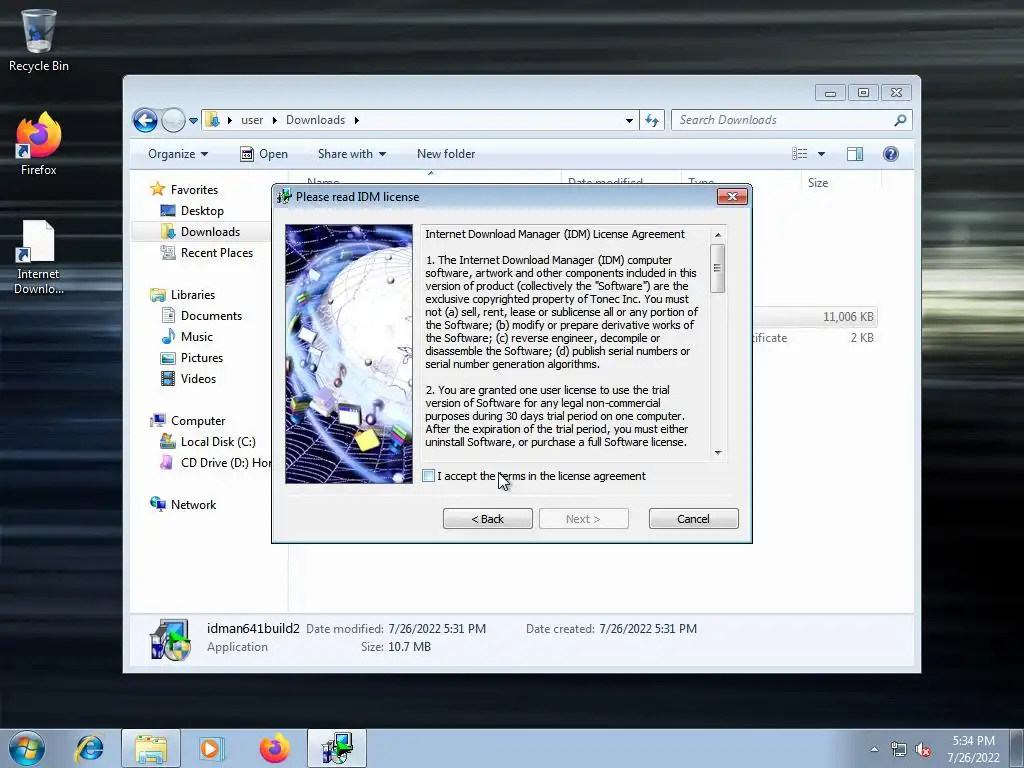The image size is (1024, 768).
Task: Click the Search Downloads field
Action: [x=784, y=120]
